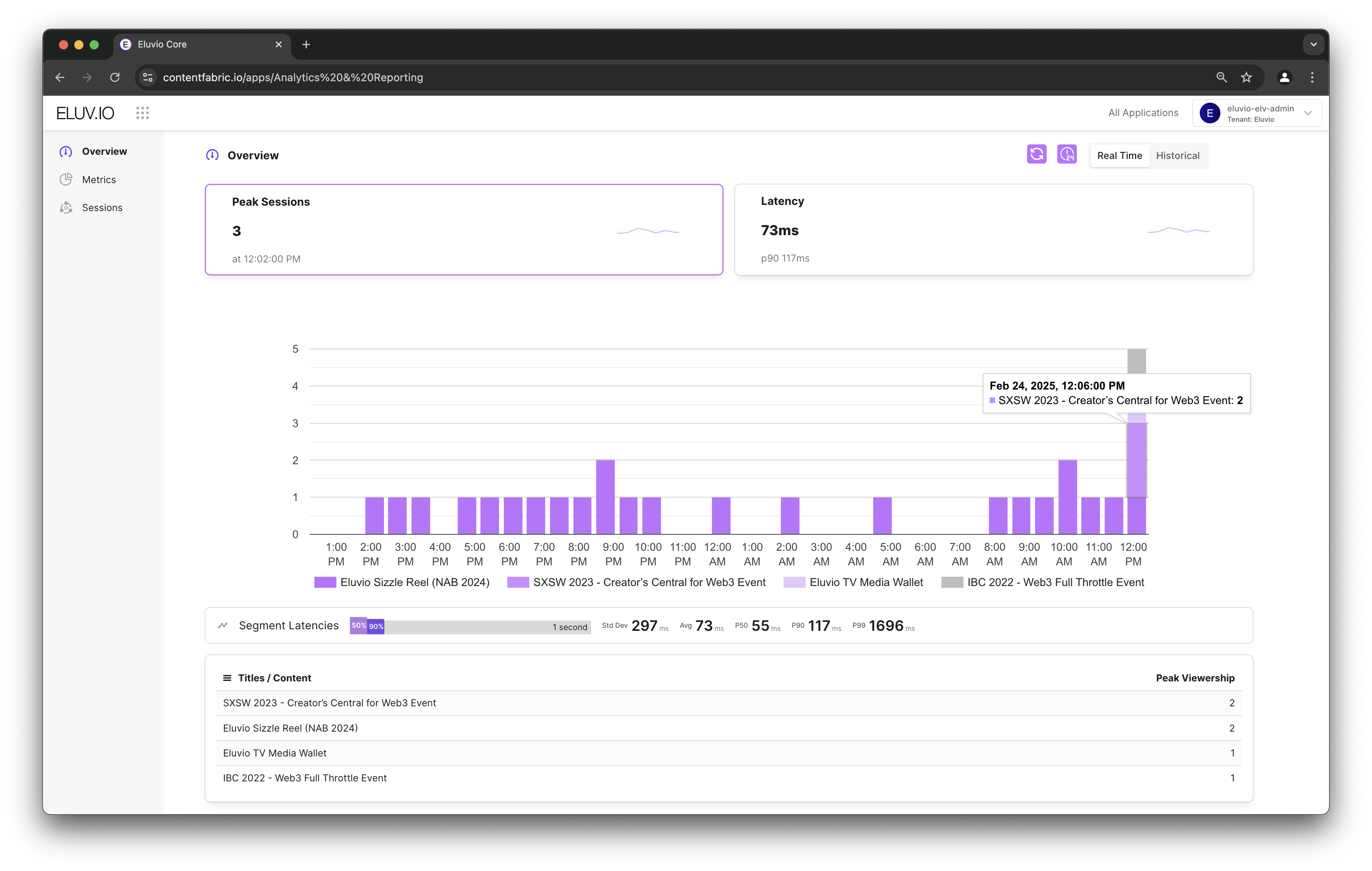
Task: Click the All Applications link
Action: click(1142, 113)
